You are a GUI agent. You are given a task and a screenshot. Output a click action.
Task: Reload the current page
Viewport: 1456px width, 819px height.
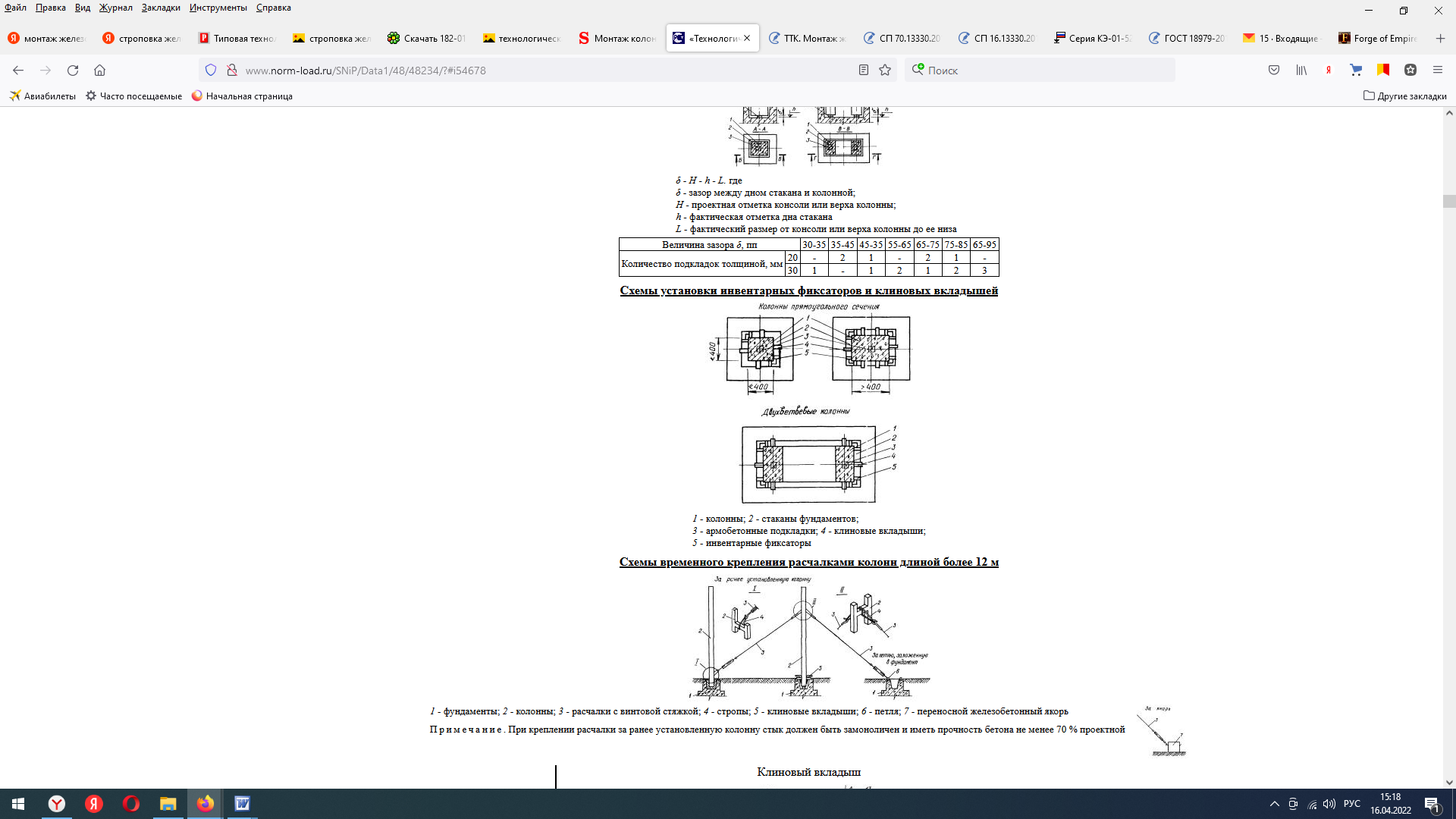pos(73,71)
